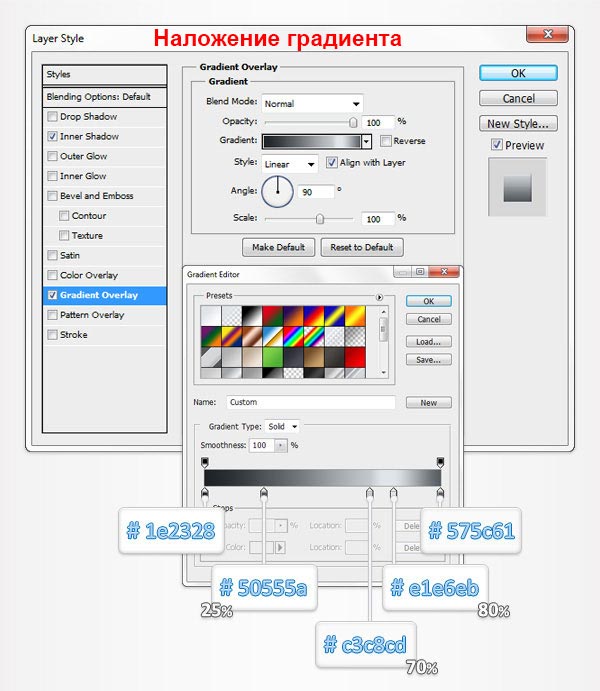
Task: Select the Texture label
Action: point(87,235)
